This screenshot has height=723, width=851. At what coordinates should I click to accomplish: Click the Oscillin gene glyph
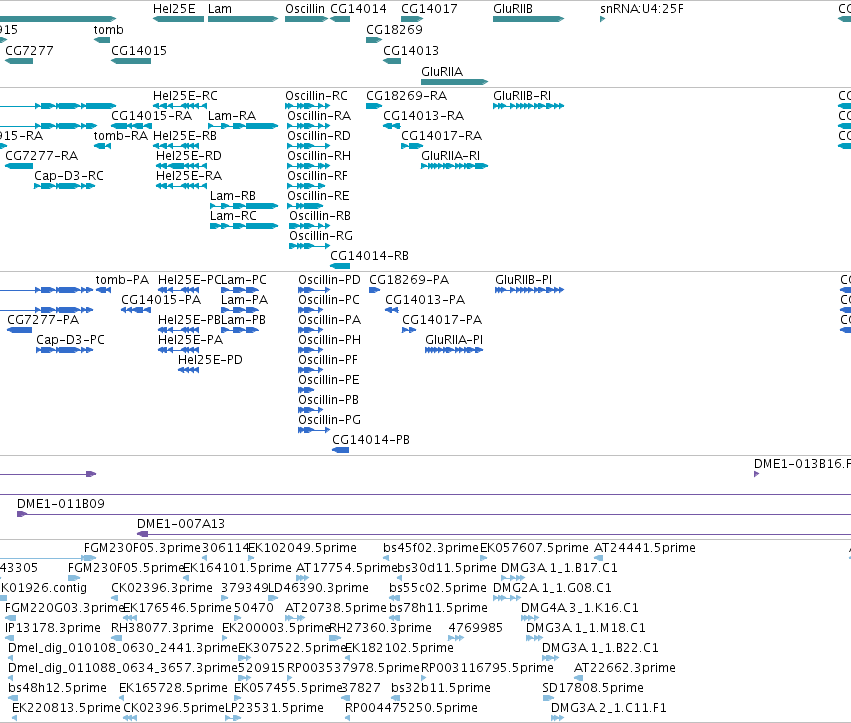[x=306, y=19]
